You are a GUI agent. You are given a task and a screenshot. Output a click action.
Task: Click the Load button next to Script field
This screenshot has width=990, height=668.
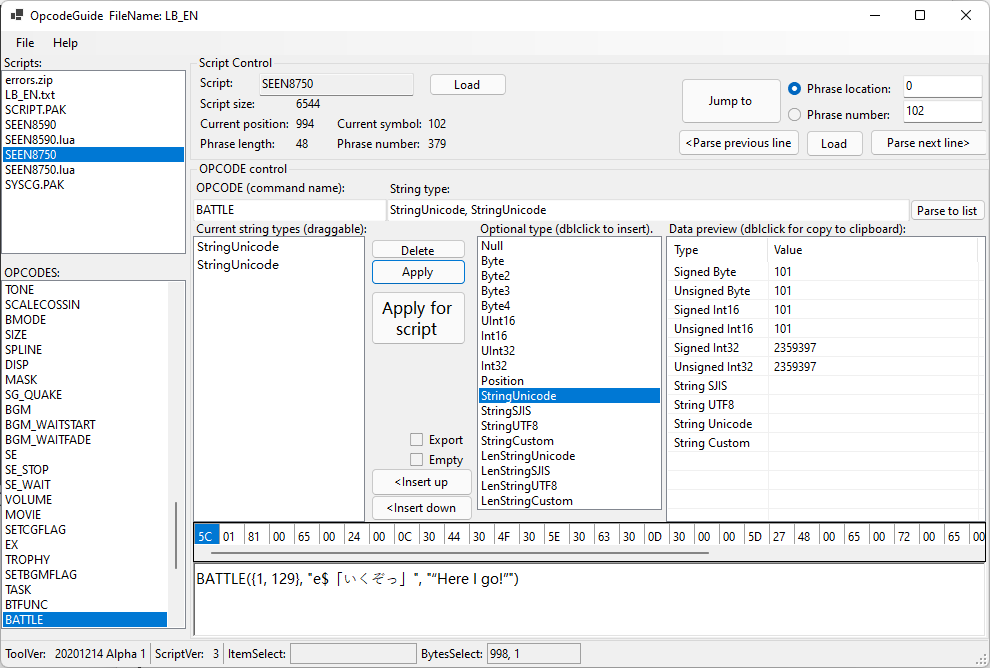coord(467,85)
